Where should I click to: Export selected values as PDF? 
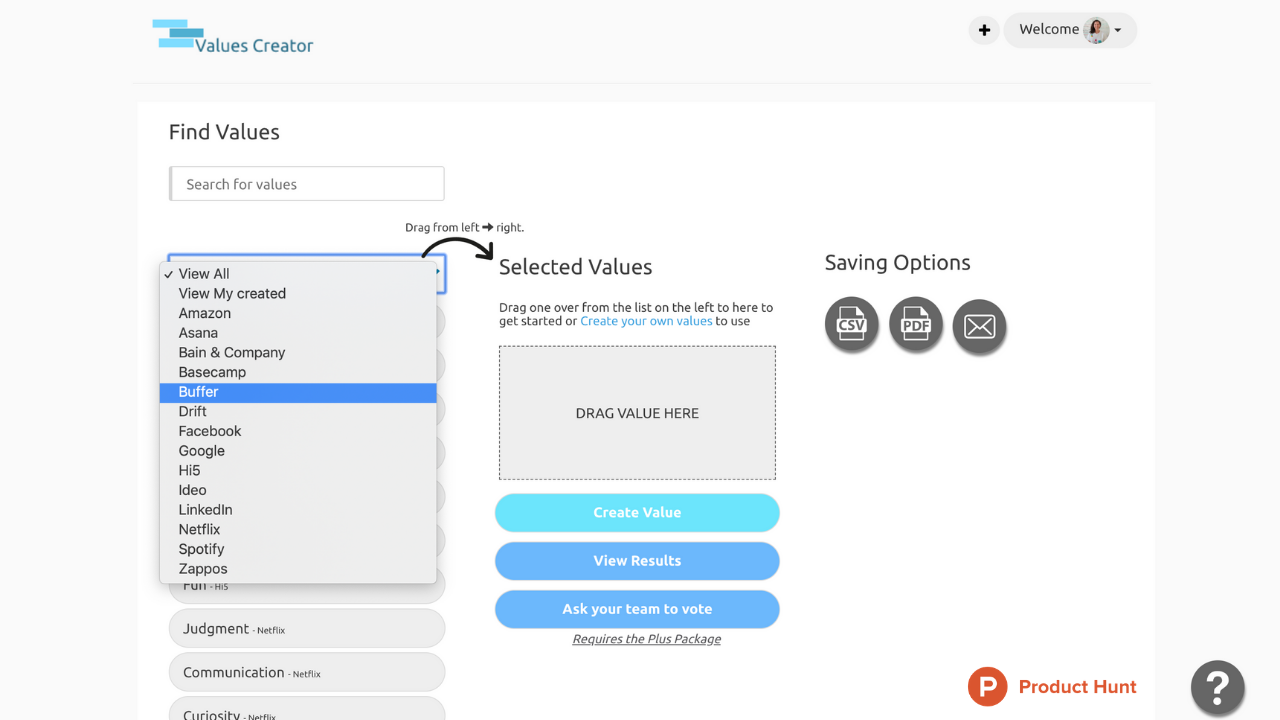click(915, 324)
